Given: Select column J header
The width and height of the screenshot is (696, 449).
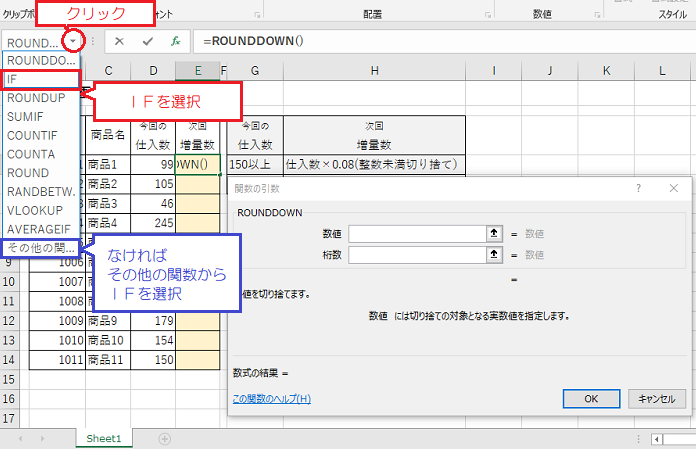Looking at the screenshot, I should click(x=550, y=71).
